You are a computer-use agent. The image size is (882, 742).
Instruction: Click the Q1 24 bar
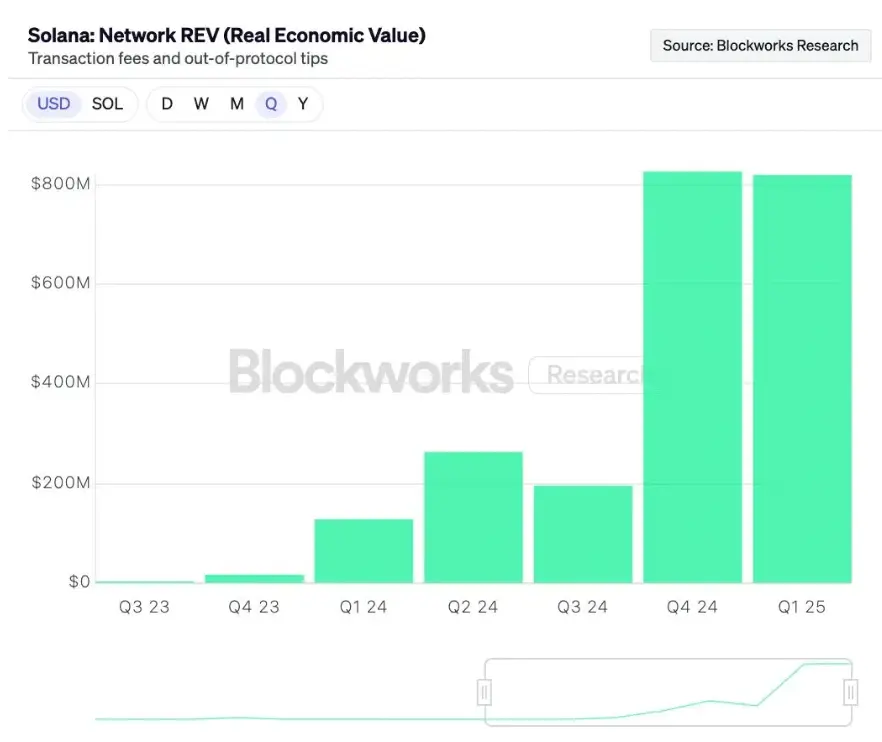pos(363,551)
